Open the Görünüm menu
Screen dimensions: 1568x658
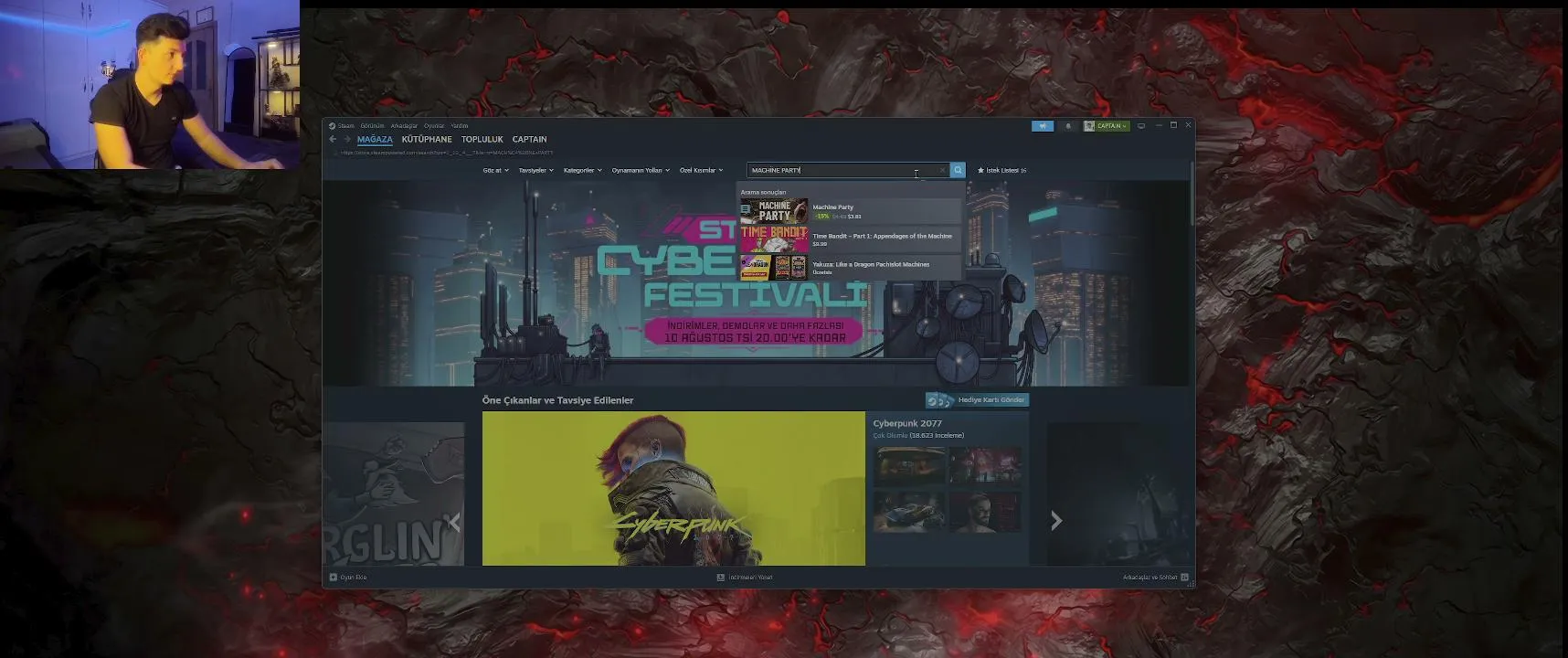[x=372, y=126]
